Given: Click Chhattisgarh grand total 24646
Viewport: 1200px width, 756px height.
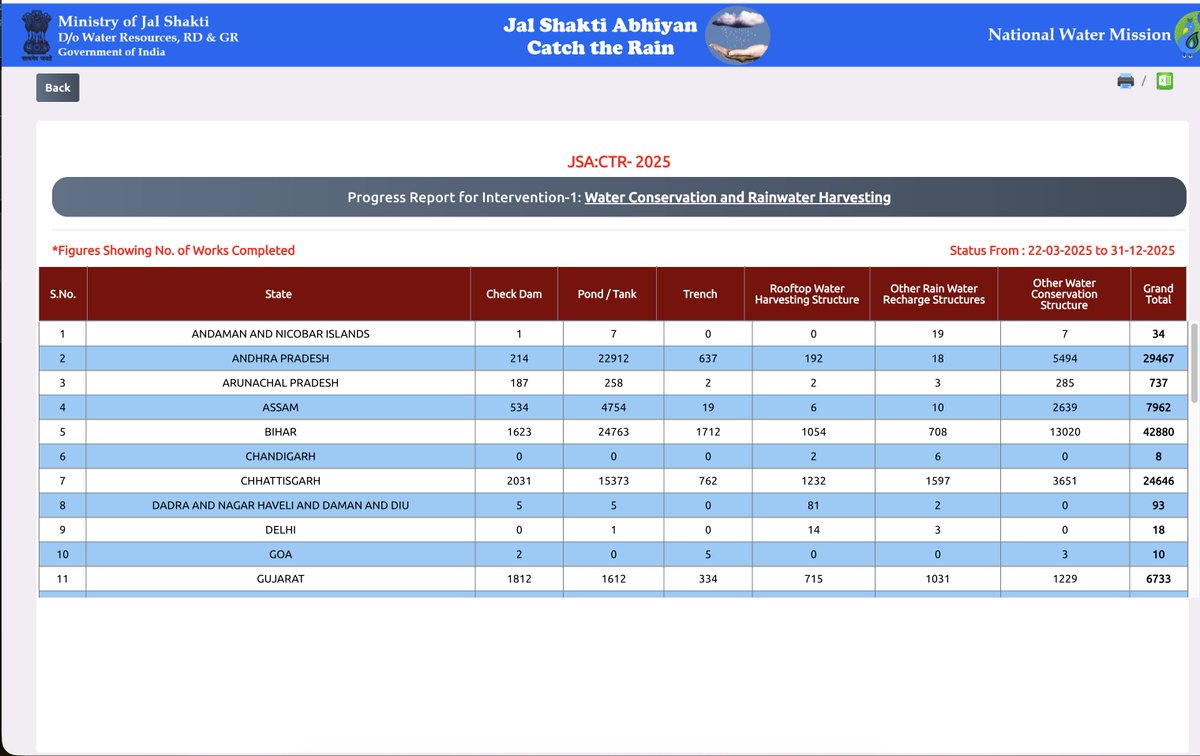Looking at the screenshot, I should (x=1158, y=481).
